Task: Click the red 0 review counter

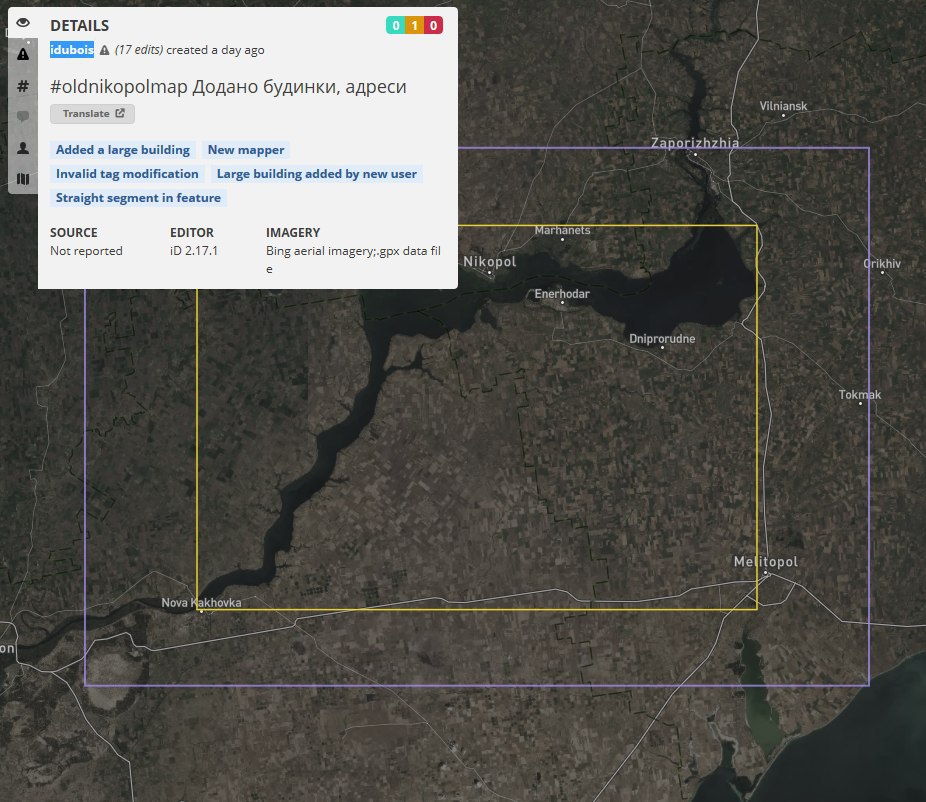Action: (x=433, y=25)
